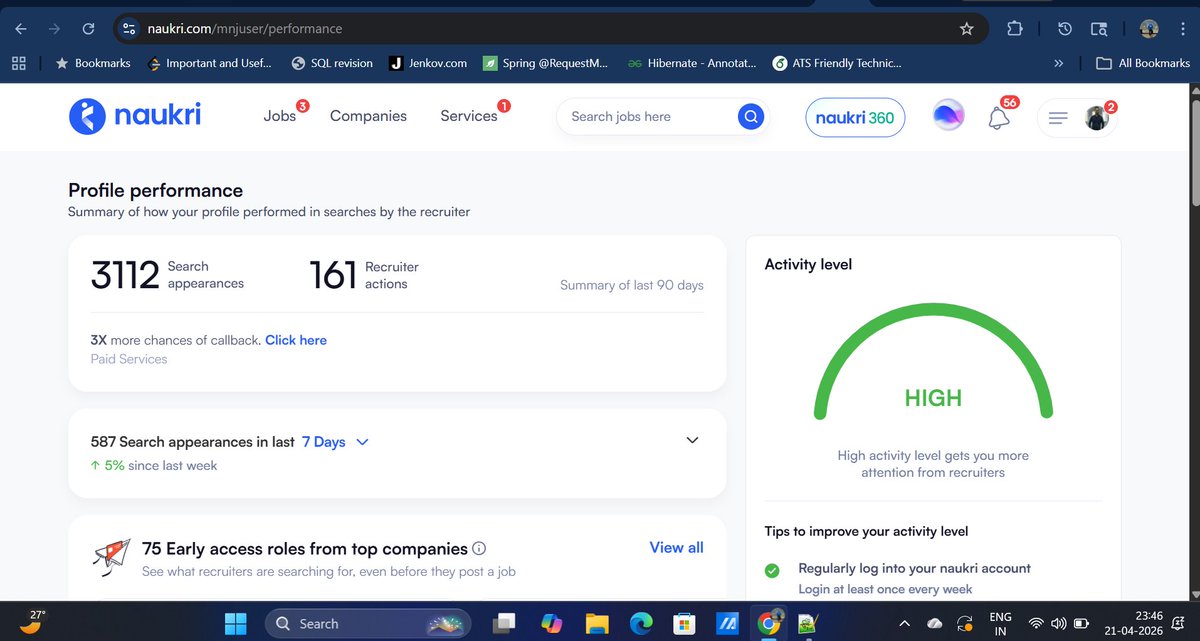Click the Windows taskbar Search box
The image size is (1200, 641).
coord(367,623)
